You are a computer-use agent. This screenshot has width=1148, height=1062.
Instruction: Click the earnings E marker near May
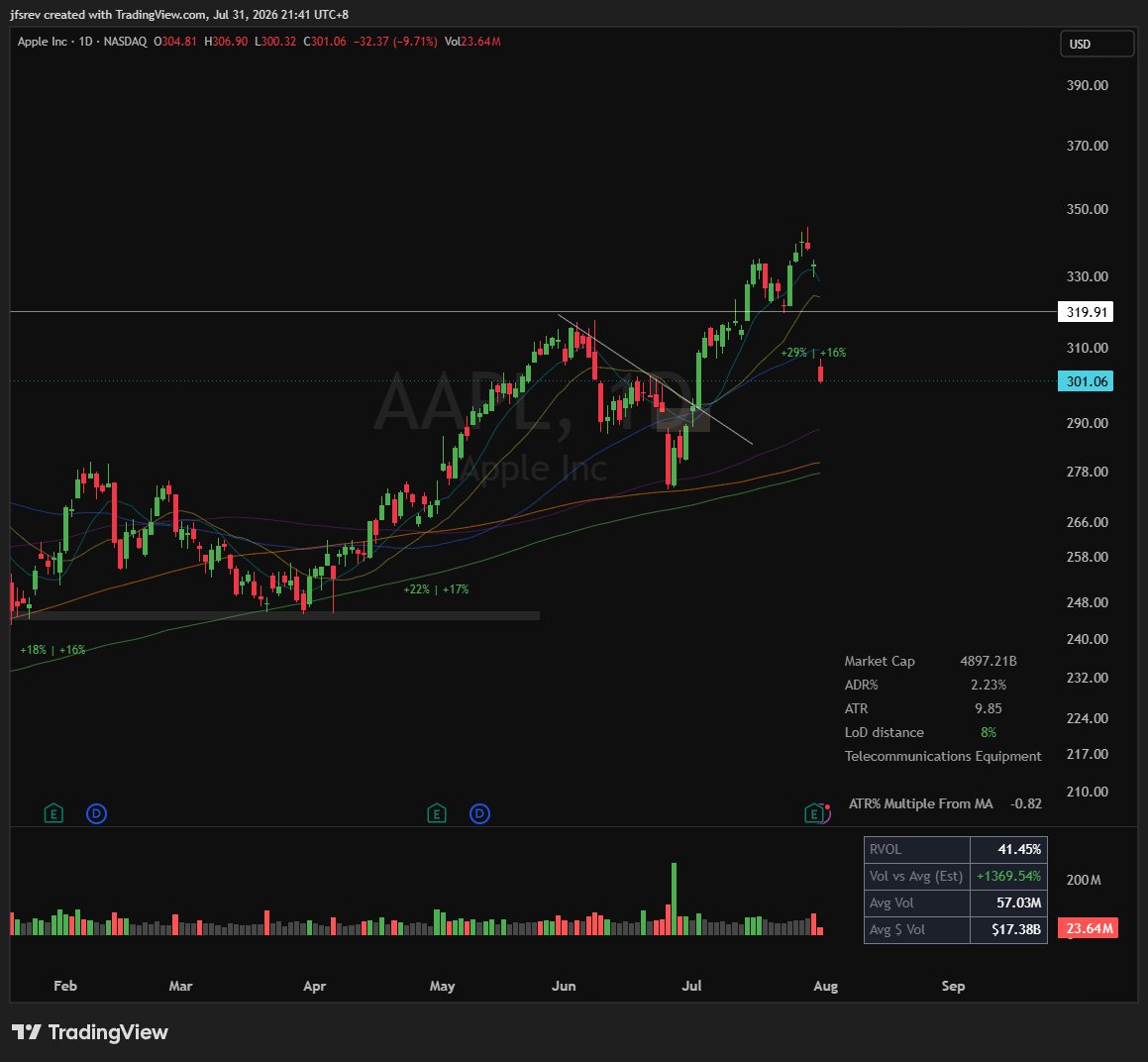click(x=437, y=813)
